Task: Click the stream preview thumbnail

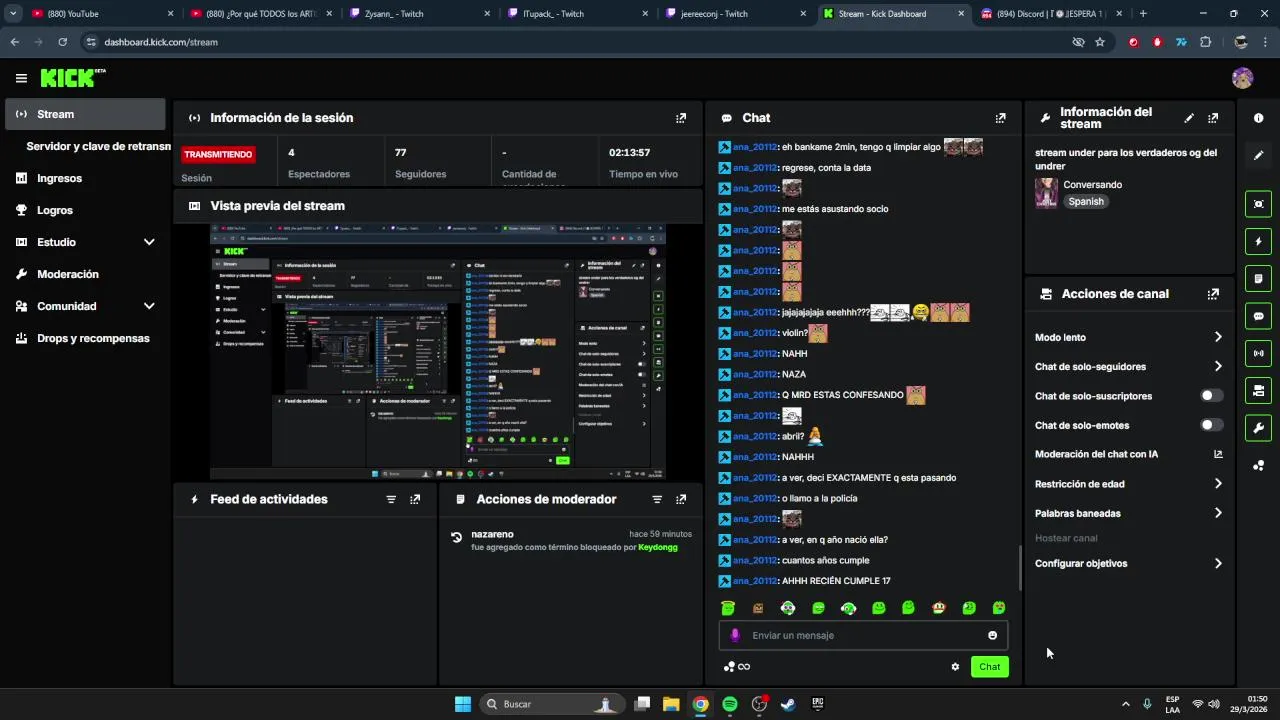Action: [x=438, y=351]
